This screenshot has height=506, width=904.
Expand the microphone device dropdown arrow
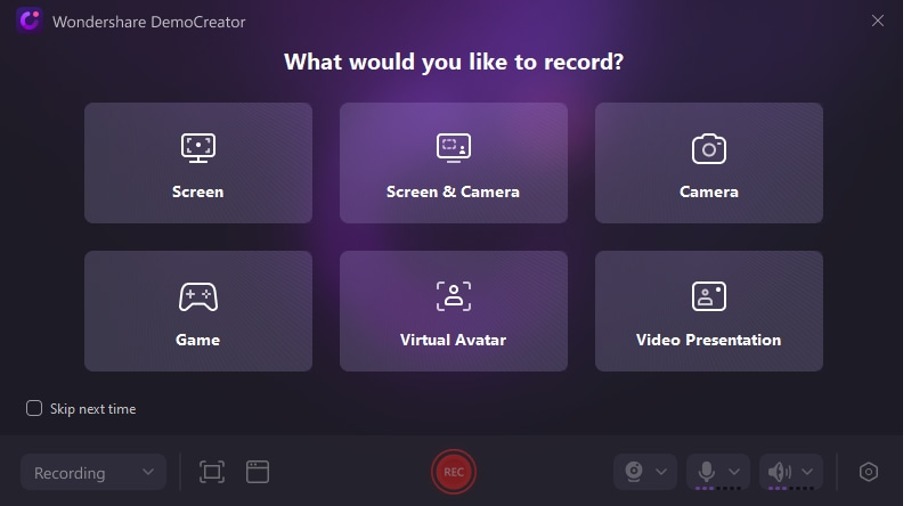click(734, 472)
